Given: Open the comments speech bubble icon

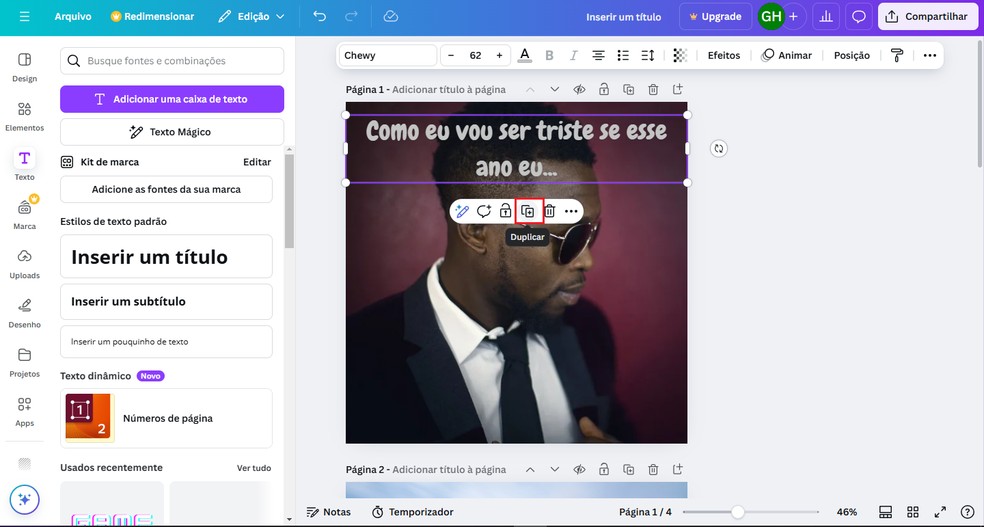Looking at the screenshot, I should [x=858, y=17].
